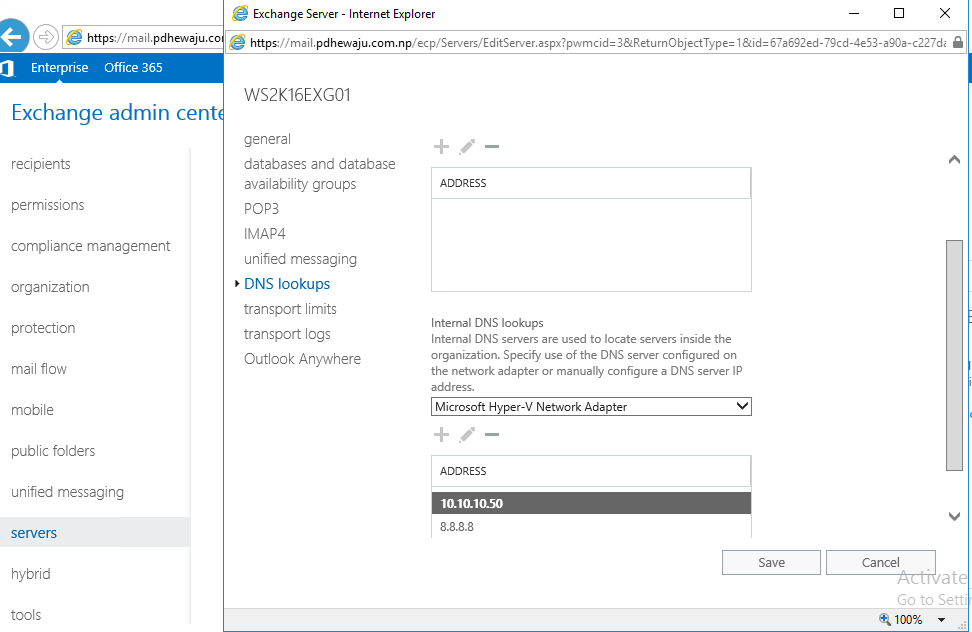Open the Outlook Anywhere section
The image size is (972, 632).
coord(303,359)
